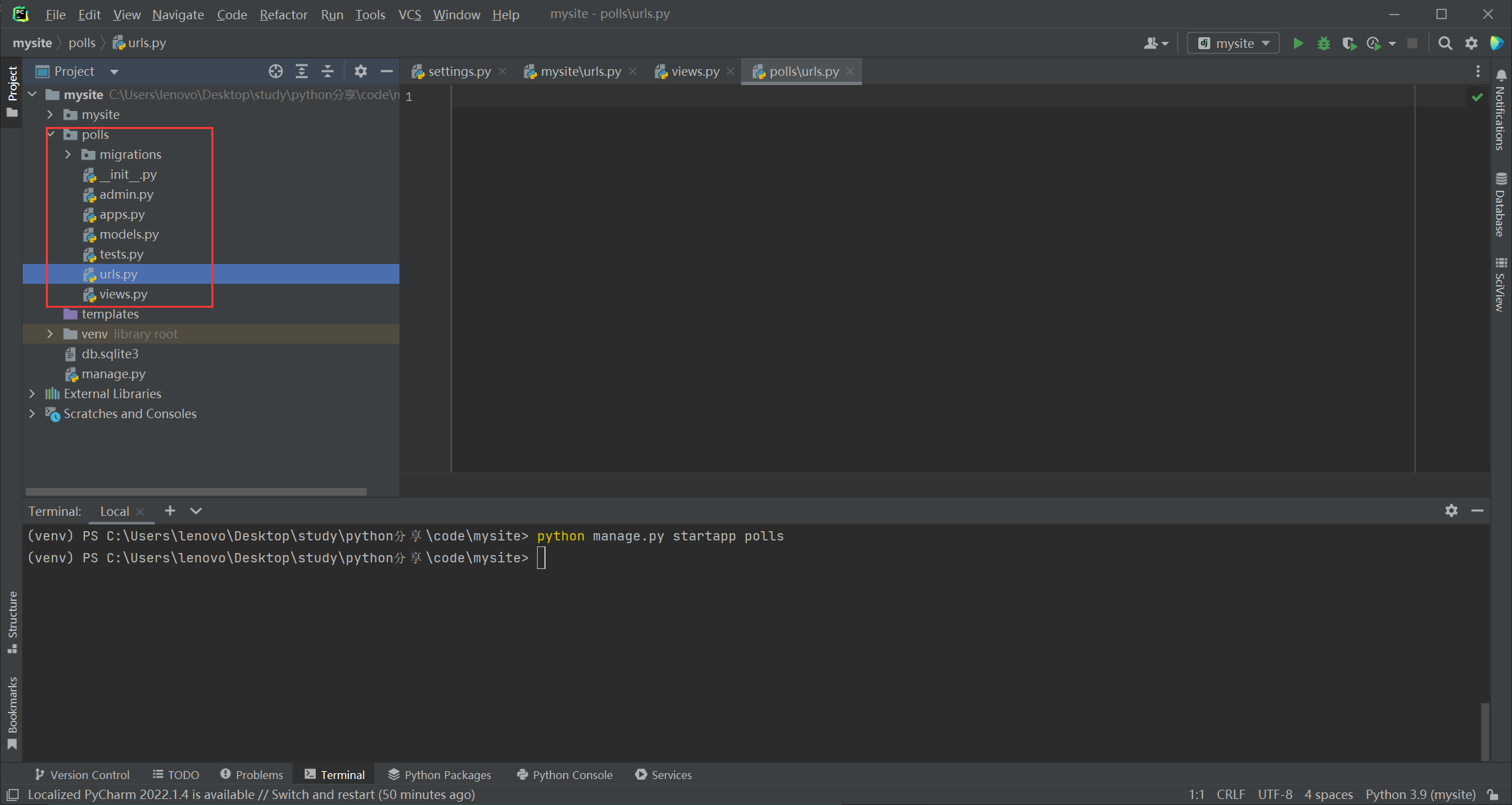Change the CRLF line separator

[x=1231, y=794]
